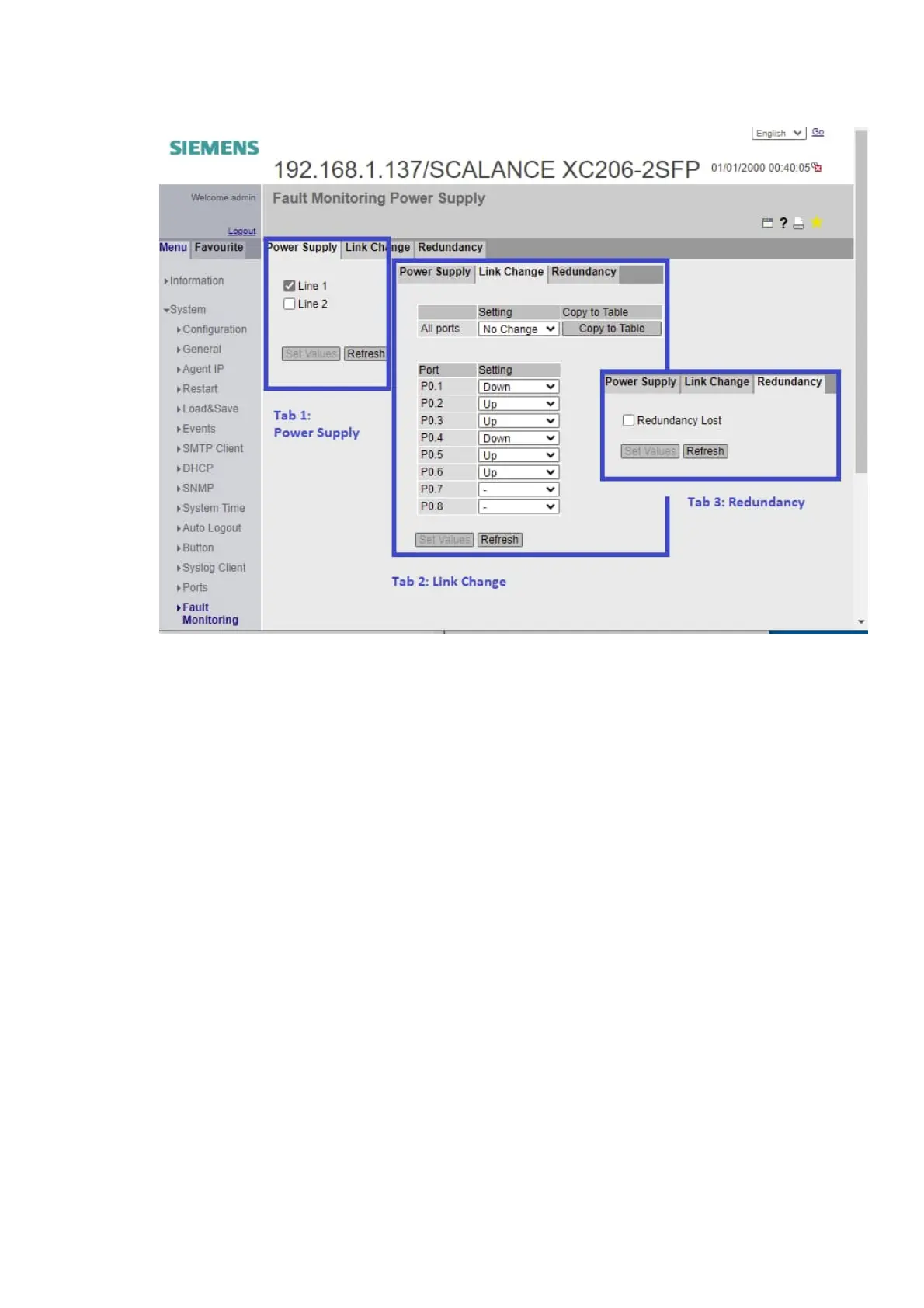Click the Logout link

pyautogui.click(x=241, y=231)
